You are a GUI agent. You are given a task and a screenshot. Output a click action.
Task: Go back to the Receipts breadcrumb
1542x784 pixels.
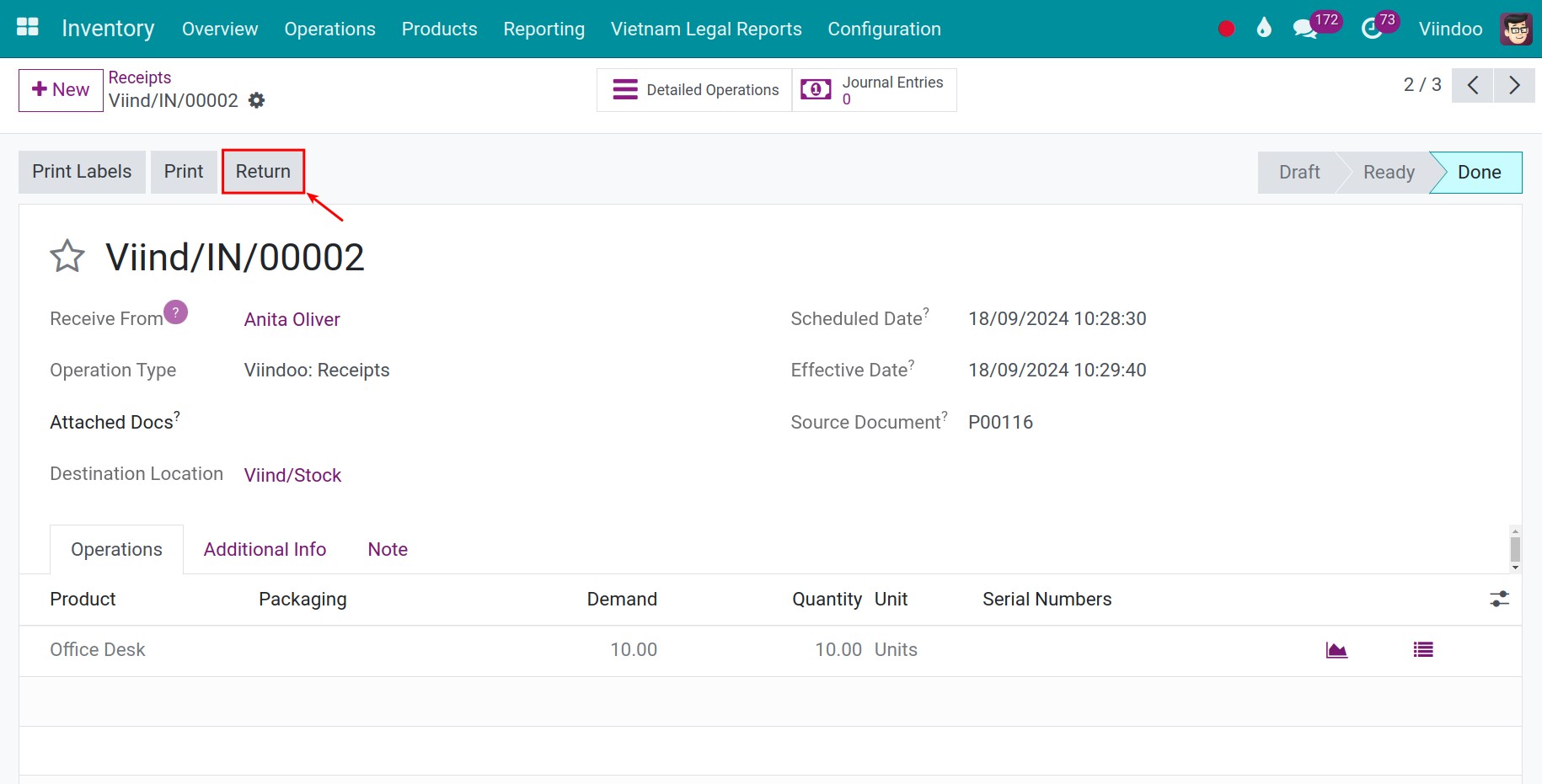140,77
